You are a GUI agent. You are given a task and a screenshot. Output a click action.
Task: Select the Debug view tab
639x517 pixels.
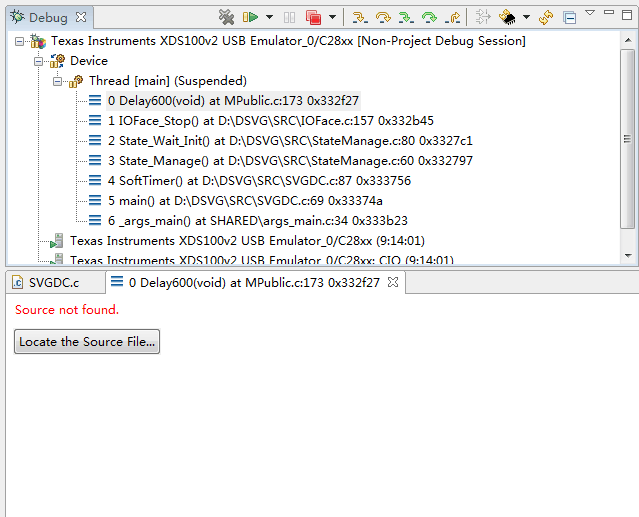(48, 18)
